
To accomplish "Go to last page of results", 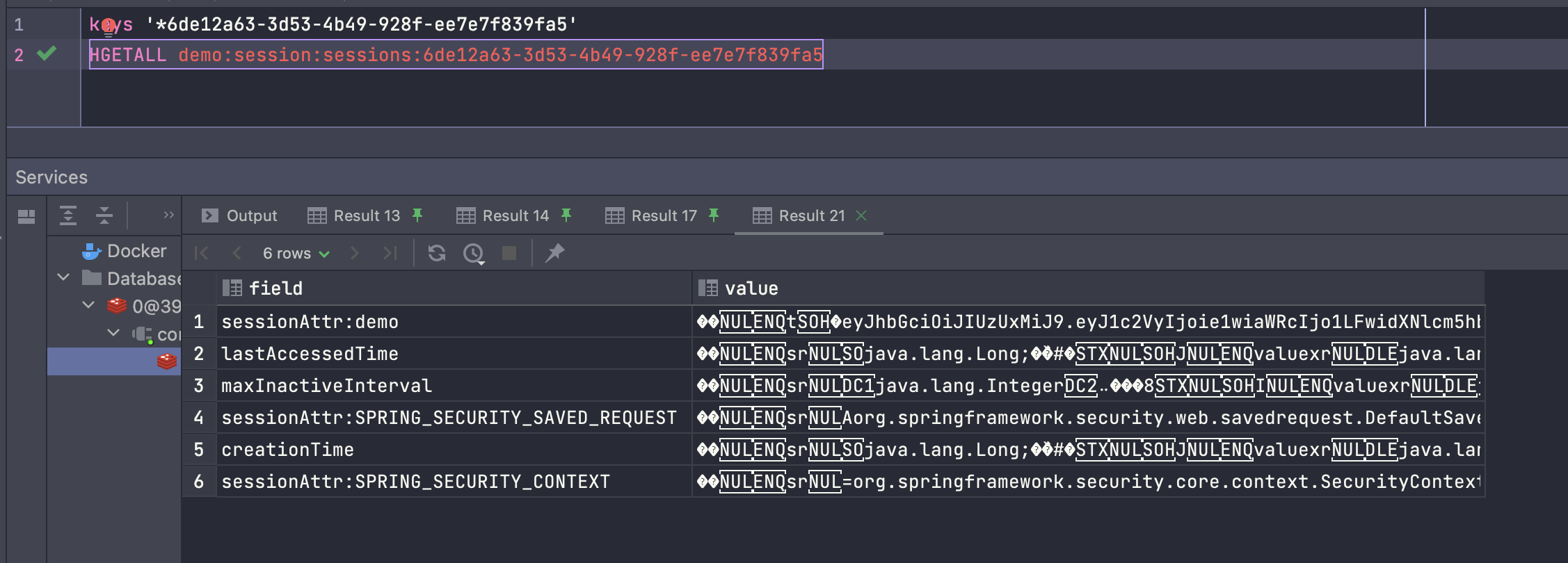I will (x=390, y=253).
